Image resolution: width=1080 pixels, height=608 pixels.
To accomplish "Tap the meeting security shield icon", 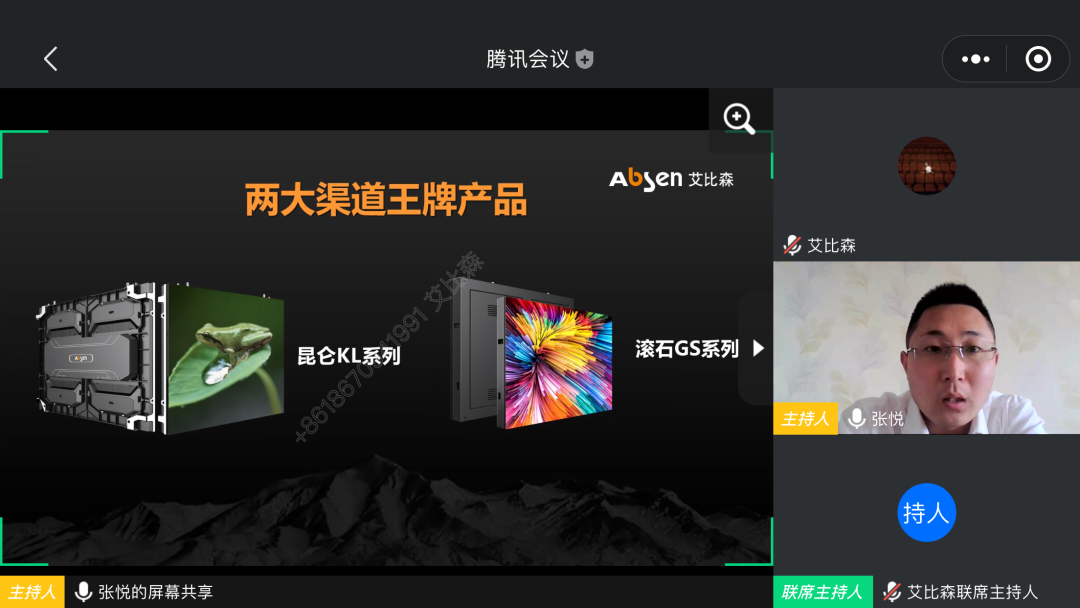I will click(585, 59).
